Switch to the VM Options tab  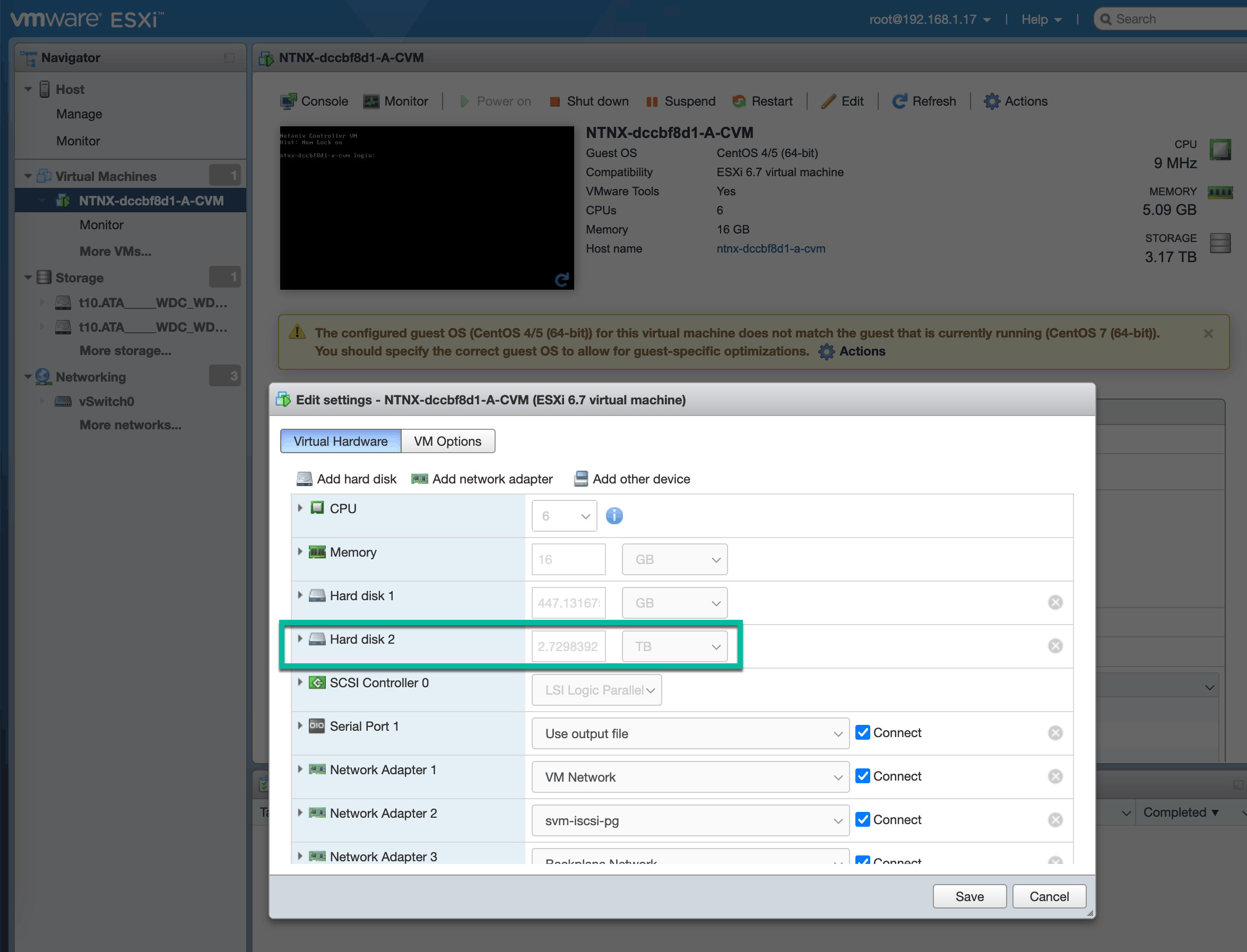pos(447,442)
